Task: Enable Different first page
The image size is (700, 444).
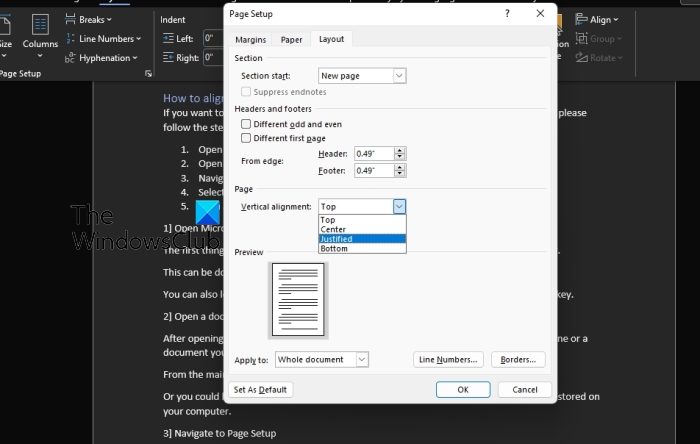Action: [246, 138]
